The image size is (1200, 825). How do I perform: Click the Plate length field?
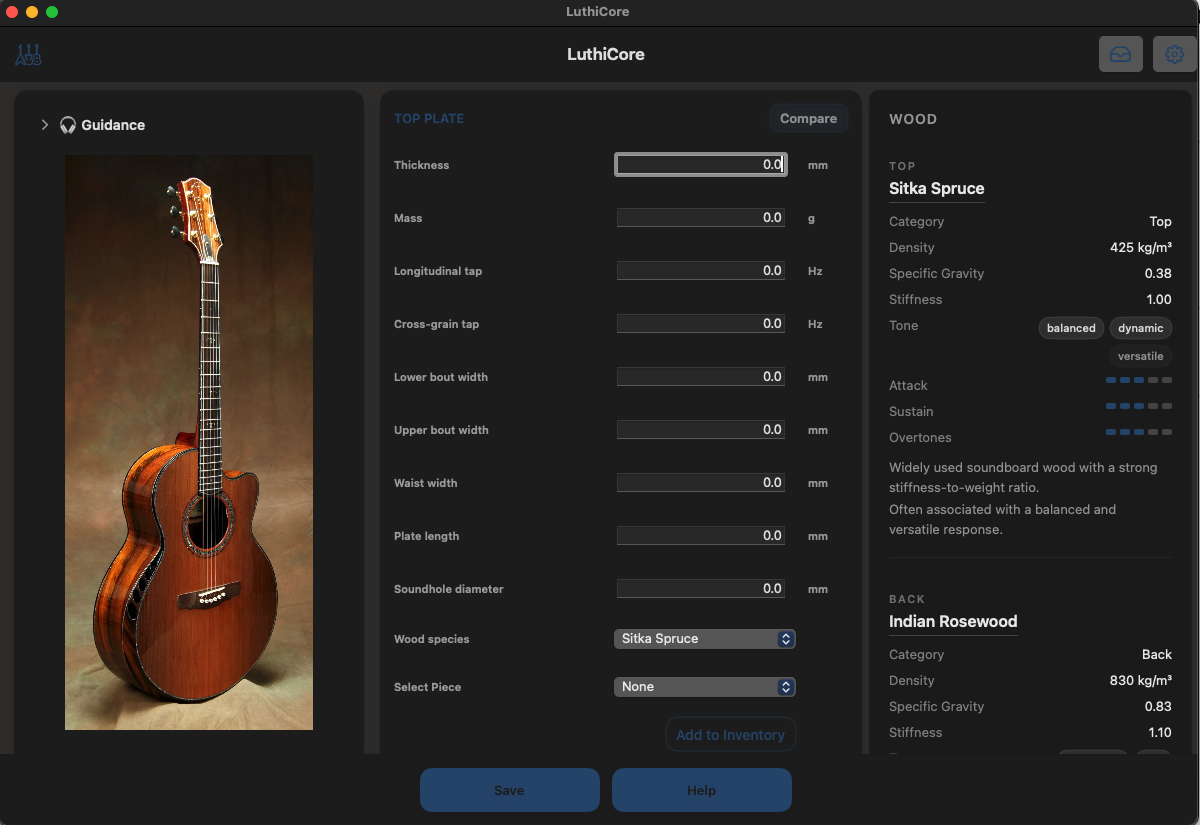pos(701,536)
